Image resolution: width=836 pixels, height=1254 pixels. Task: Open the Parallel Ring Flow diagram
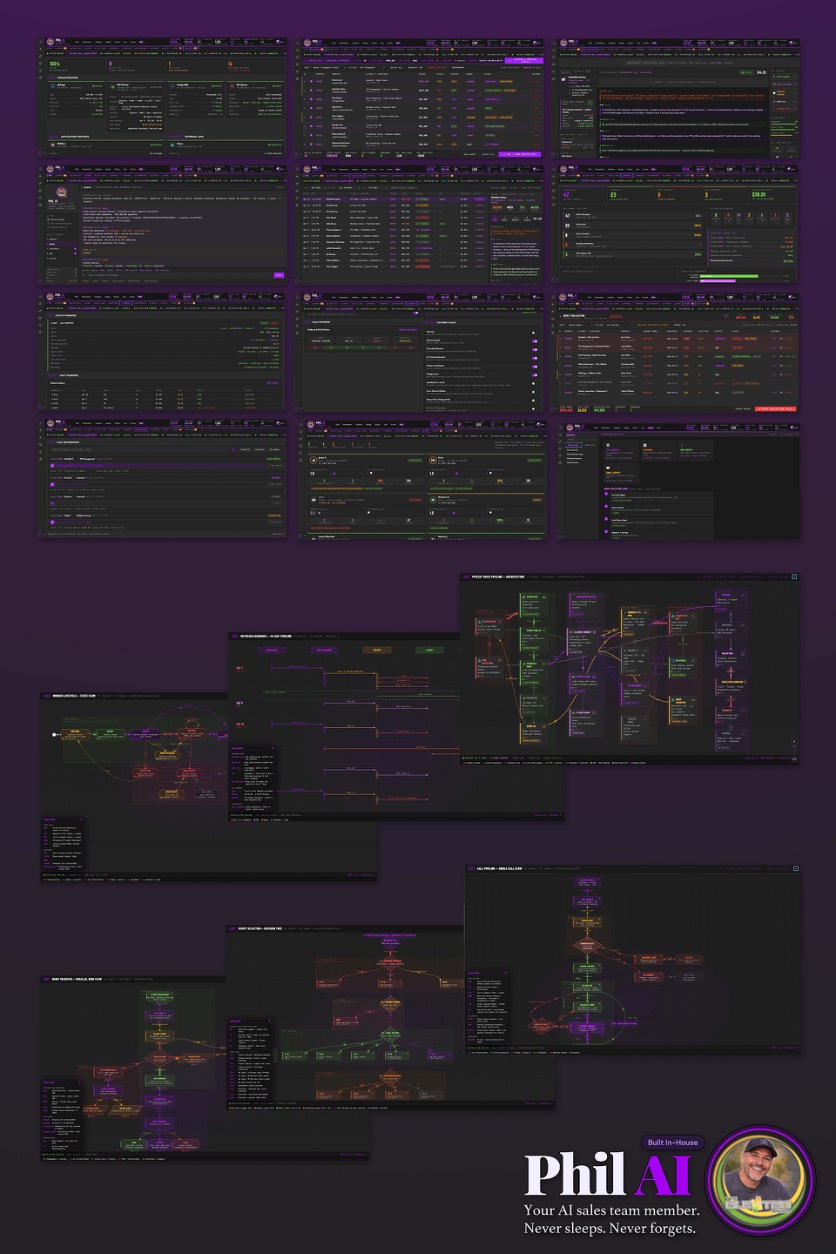(205, 1068)
